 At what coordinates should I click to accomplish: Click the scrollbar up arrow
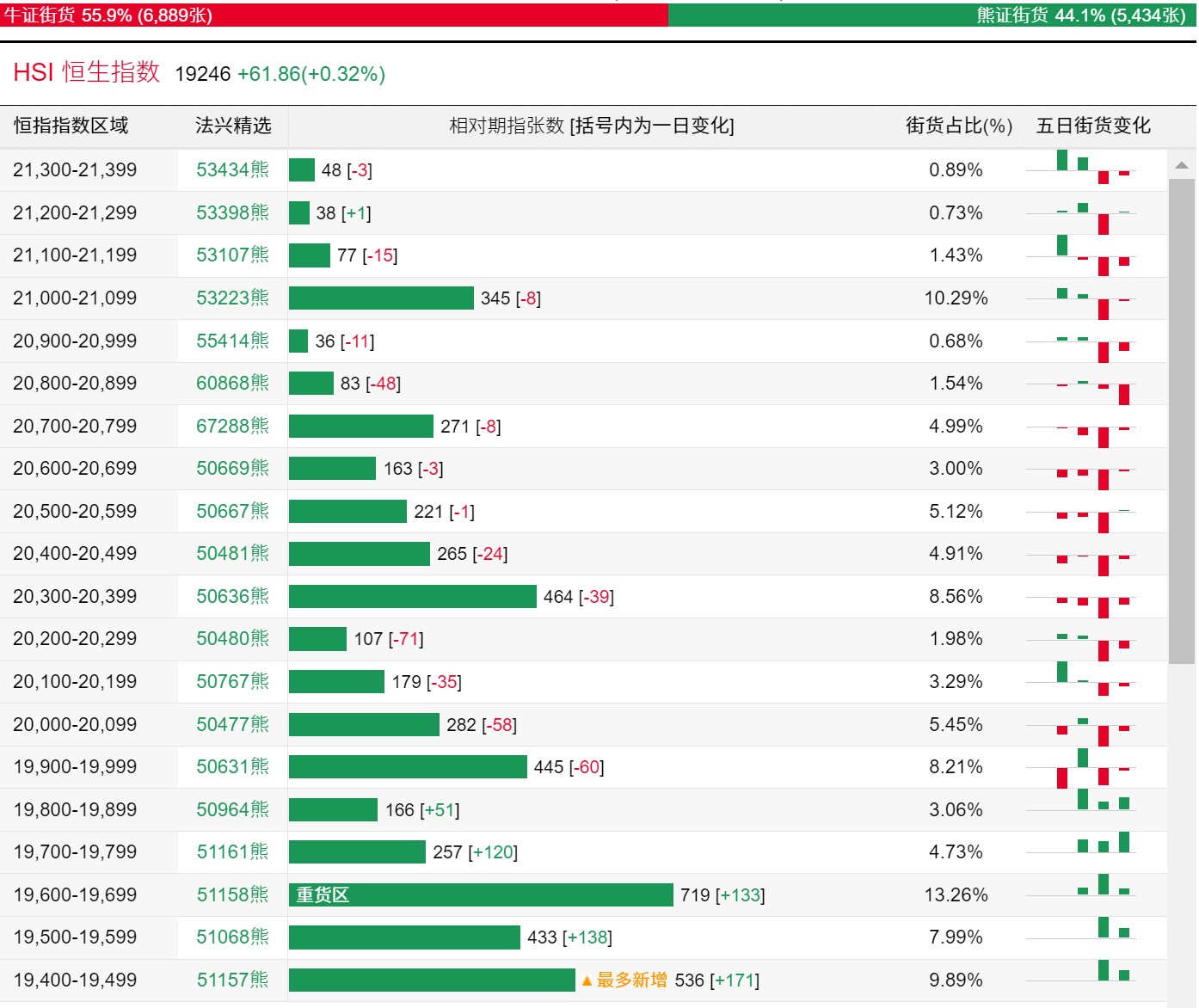[x=1182, y=165]
